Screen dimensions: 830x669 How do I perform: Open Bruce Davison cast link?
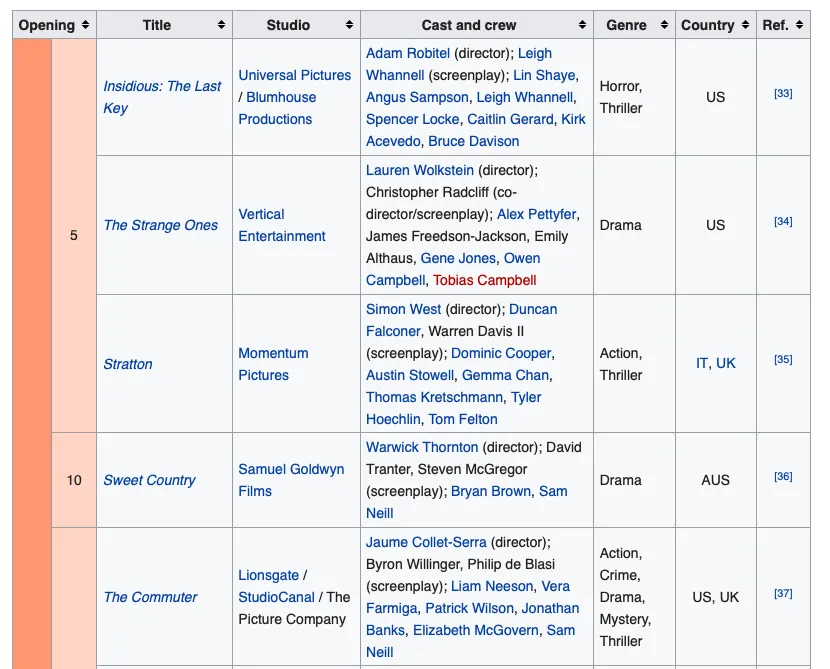474,141
